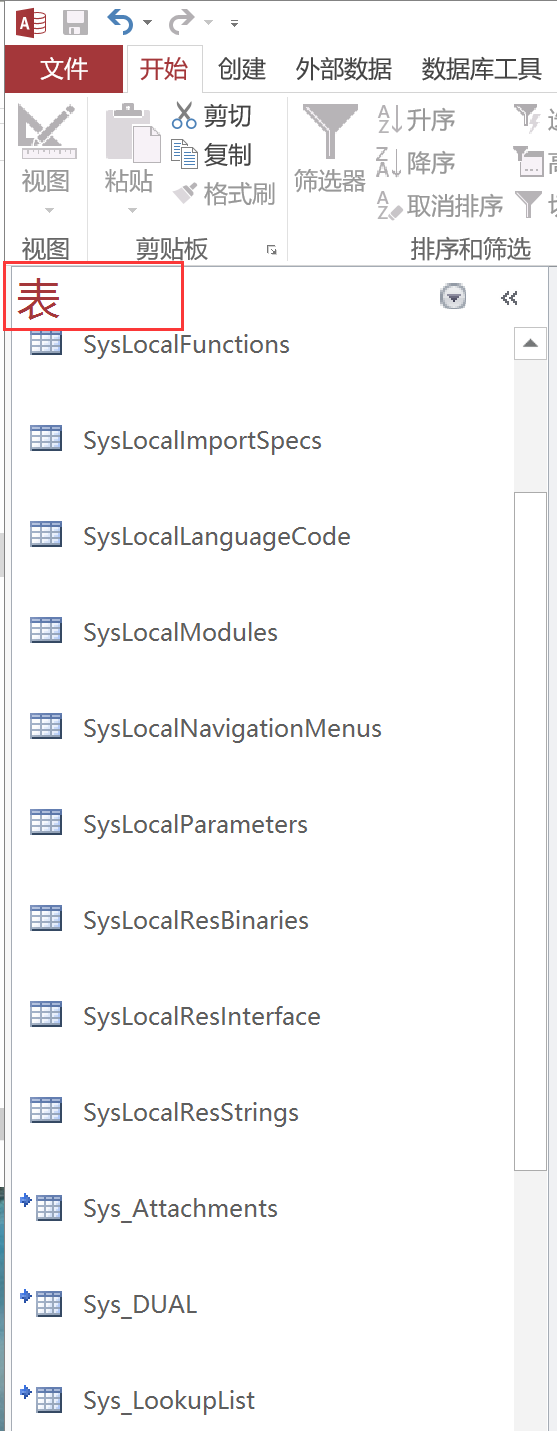Image resolution: width=557 pixels, height=1431 pixels.
Task: Collapse the navigation pane with double chevron
Action: 509,297
